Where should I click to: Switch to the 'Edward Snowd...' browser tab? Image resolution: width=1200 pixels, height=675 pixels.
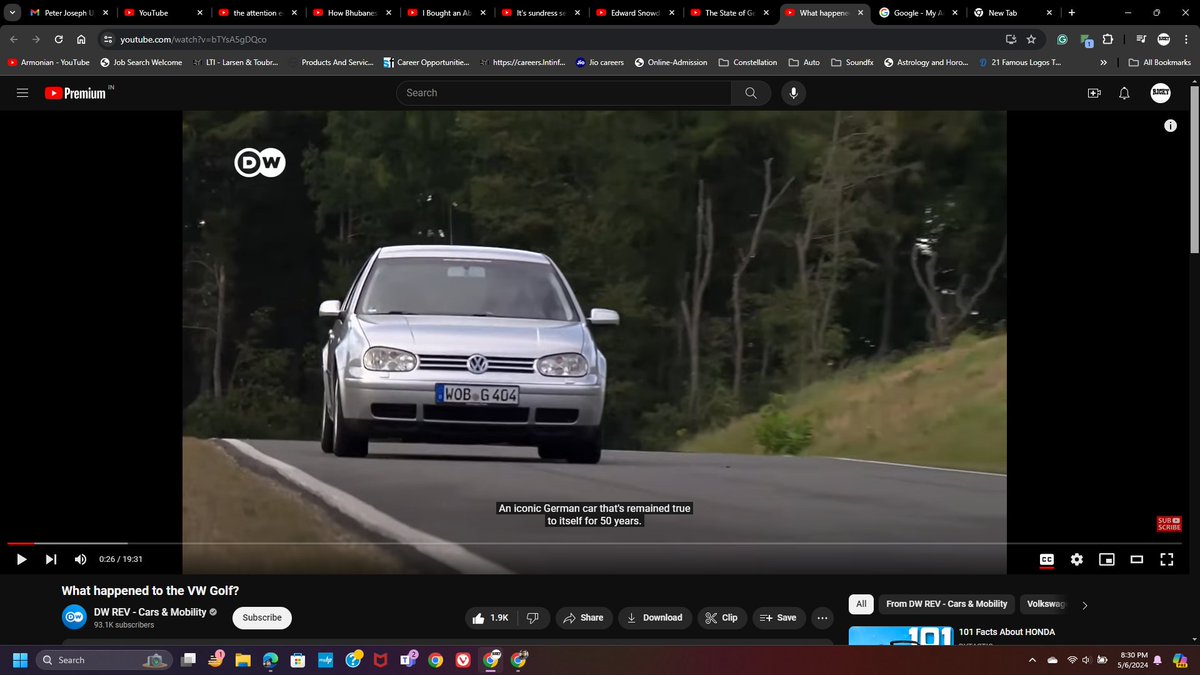click(630, 13)
